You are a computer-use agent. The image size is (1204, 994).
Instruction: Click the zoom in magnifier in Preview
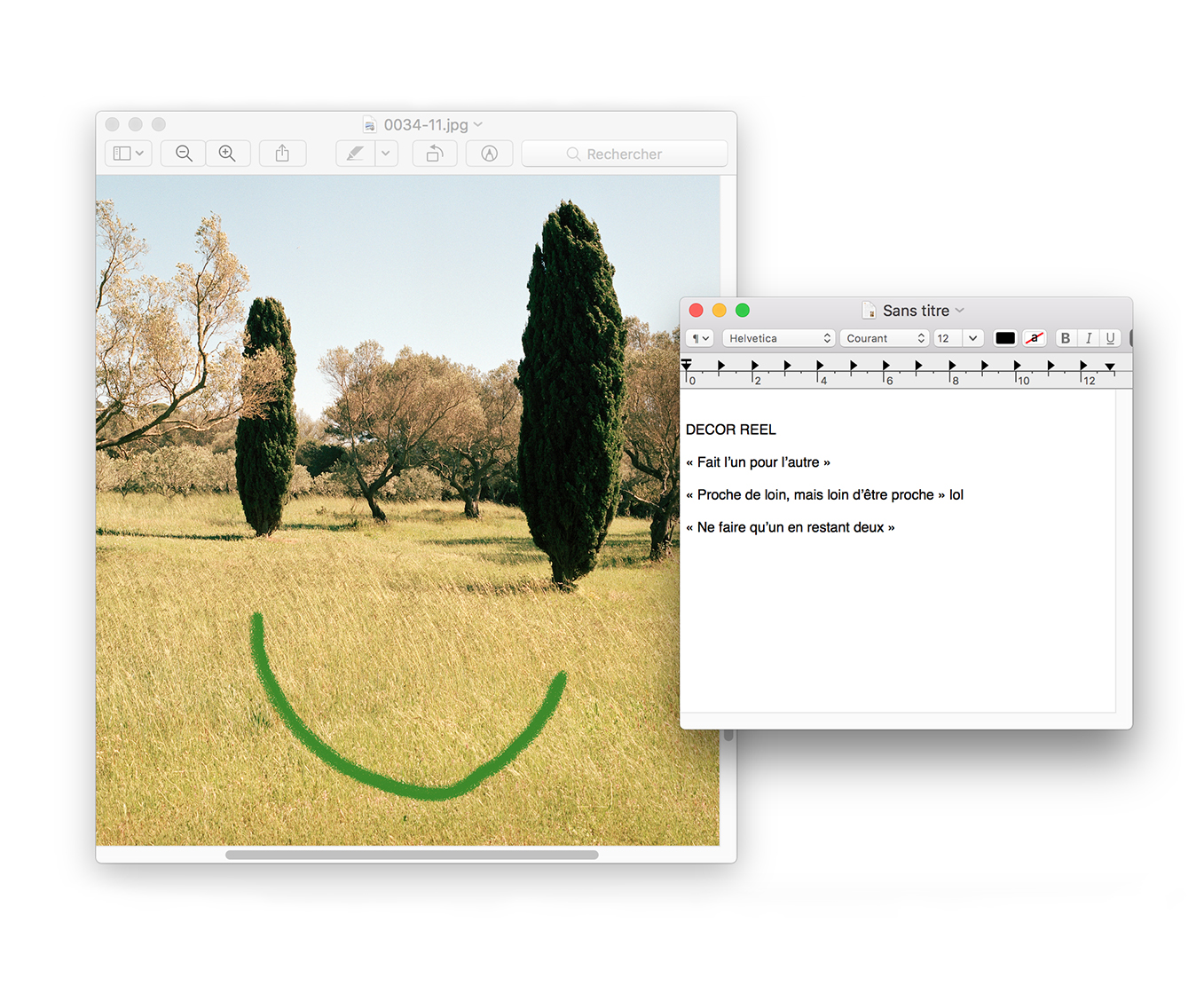pos(227,154)
